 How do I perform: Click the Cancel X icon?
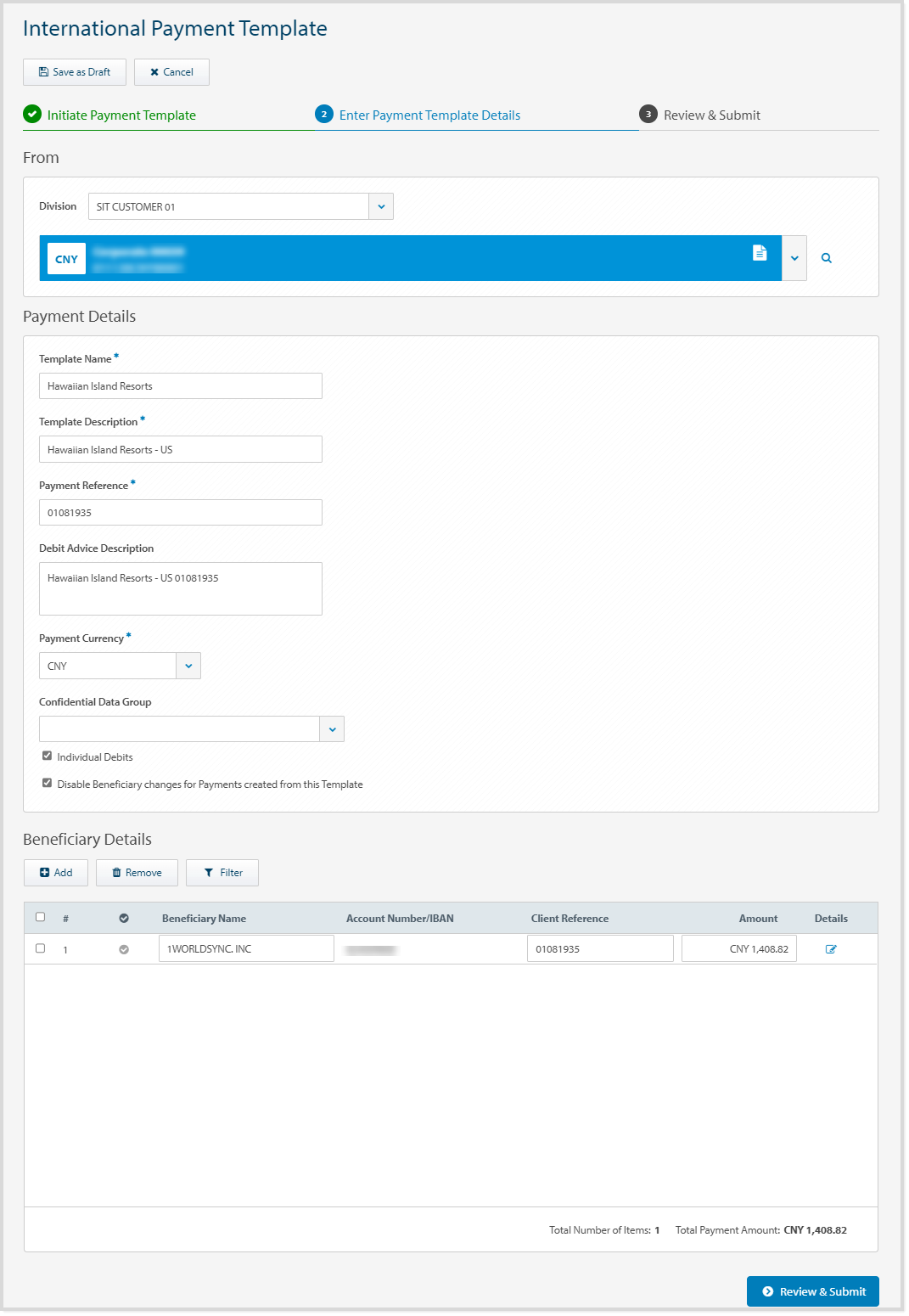pos(154,72)
